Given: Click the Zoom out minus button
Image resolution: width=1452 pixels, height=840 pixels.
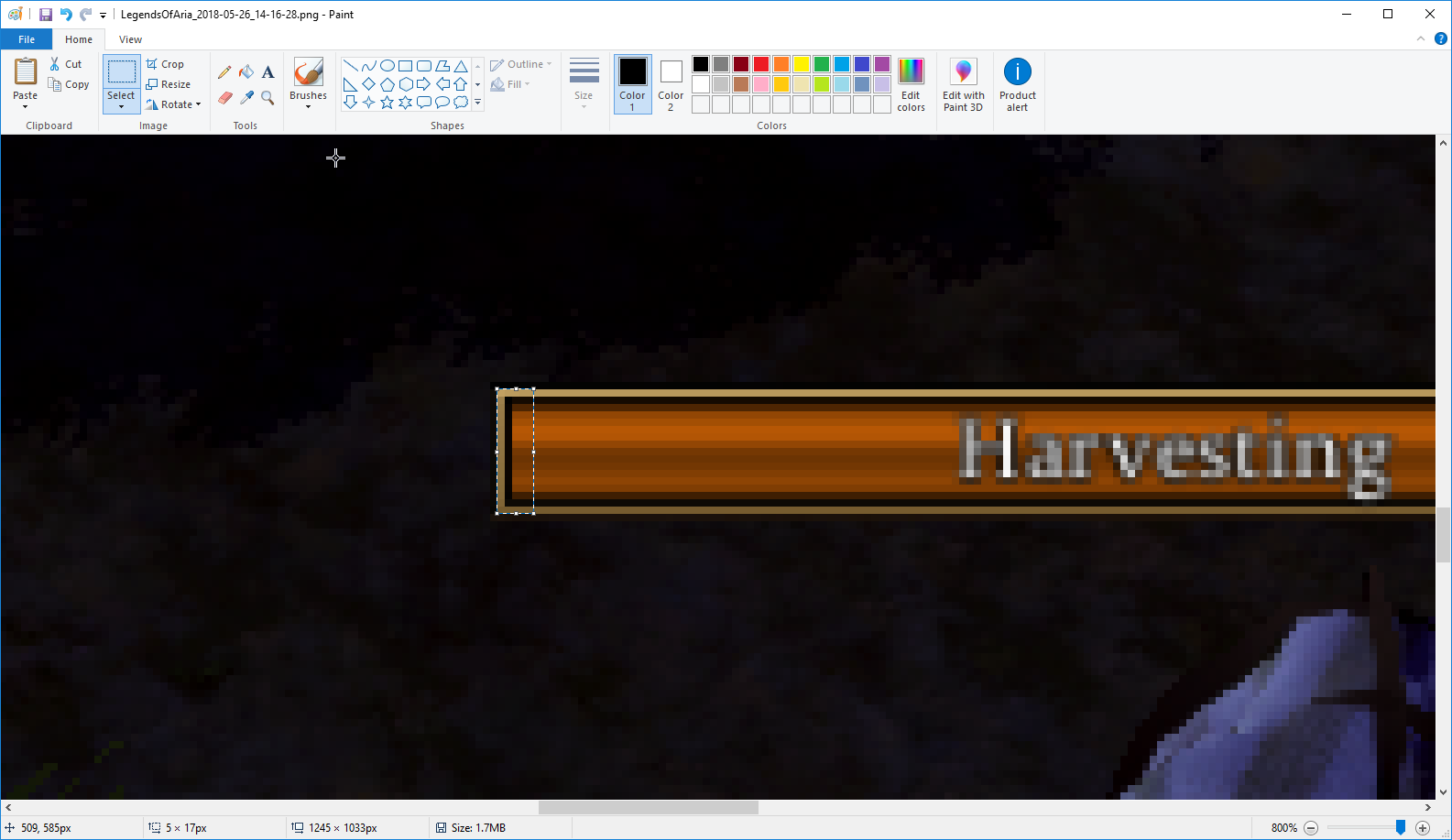Looking at the screenshot, I should point(1311,828).
